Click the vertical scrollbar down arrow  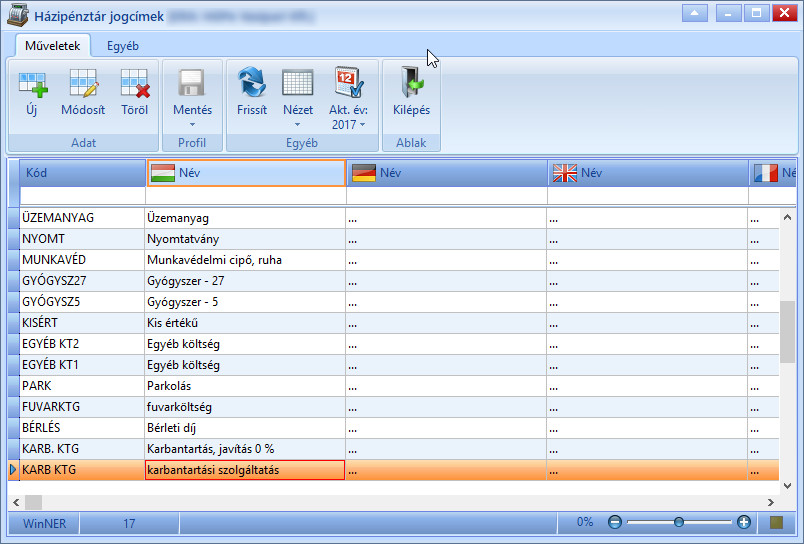tap(788, 486)
